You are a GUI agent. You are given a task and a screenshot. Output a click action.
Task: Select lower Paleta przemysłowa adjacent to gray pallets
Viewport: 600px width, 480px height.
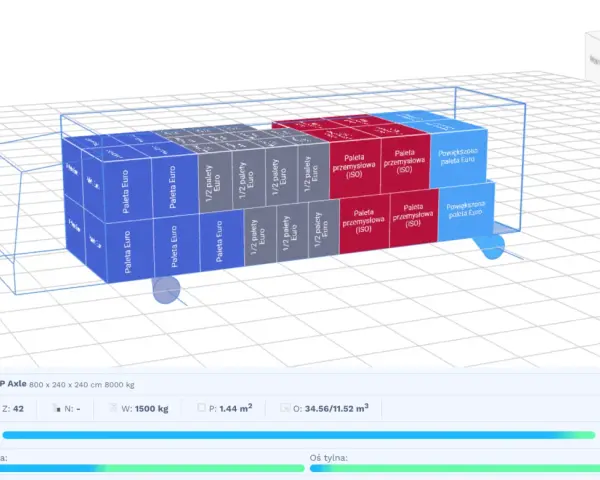point(364,222)
